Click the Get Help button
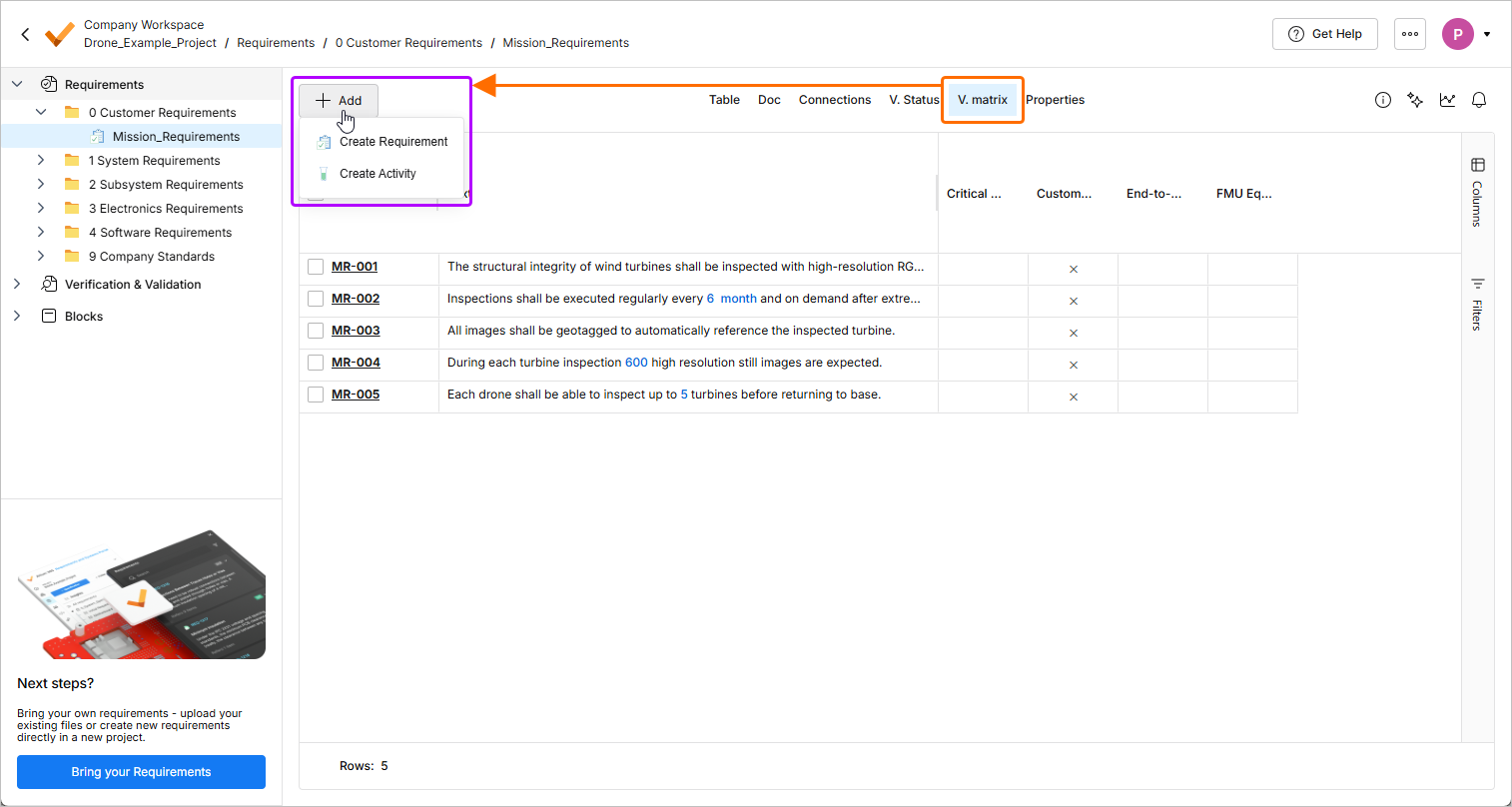1512x807 pixels. tap(1324, 34)
